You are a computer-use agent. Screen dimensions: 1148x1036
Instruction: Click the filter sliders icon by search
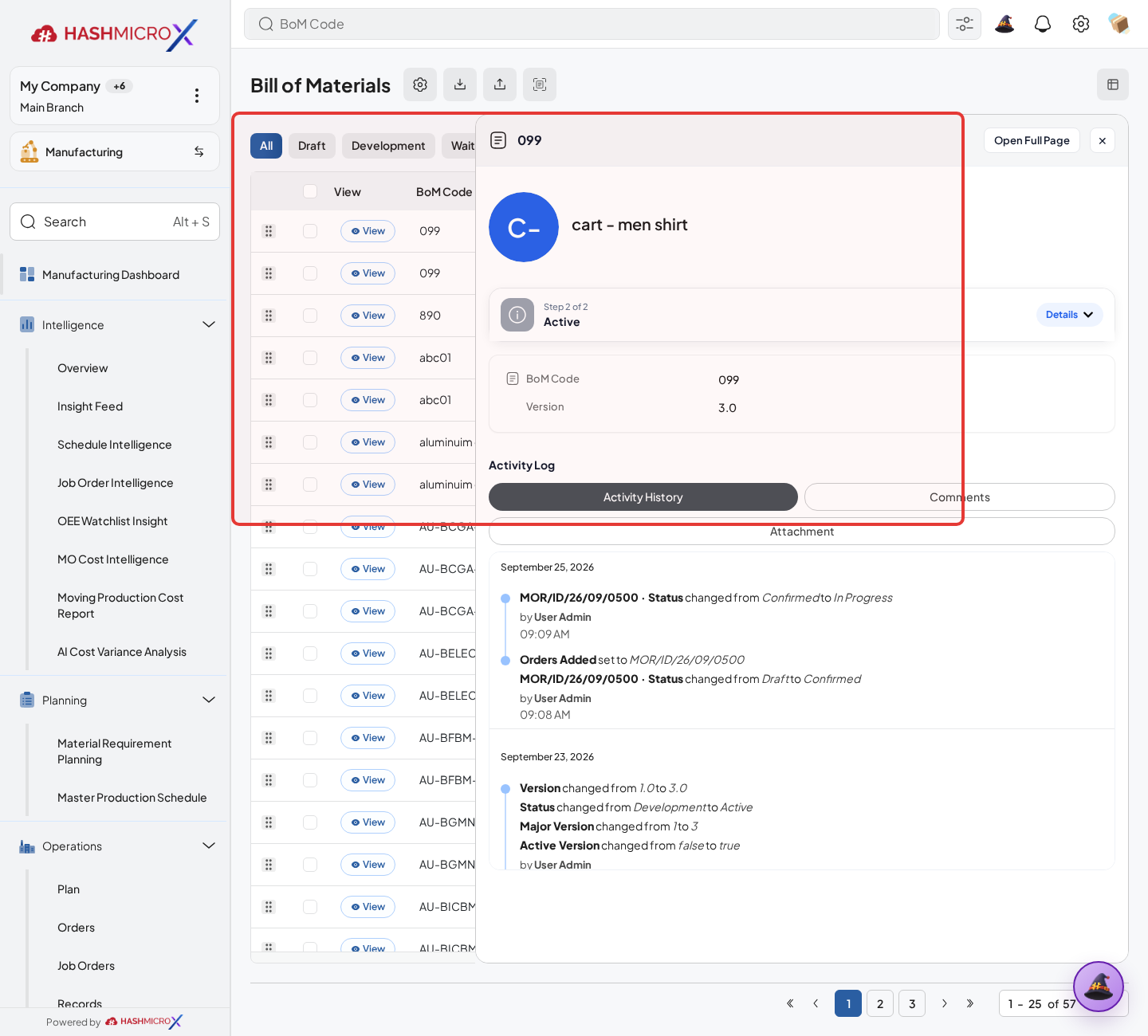pyautogui.click(x=965, y=24)
